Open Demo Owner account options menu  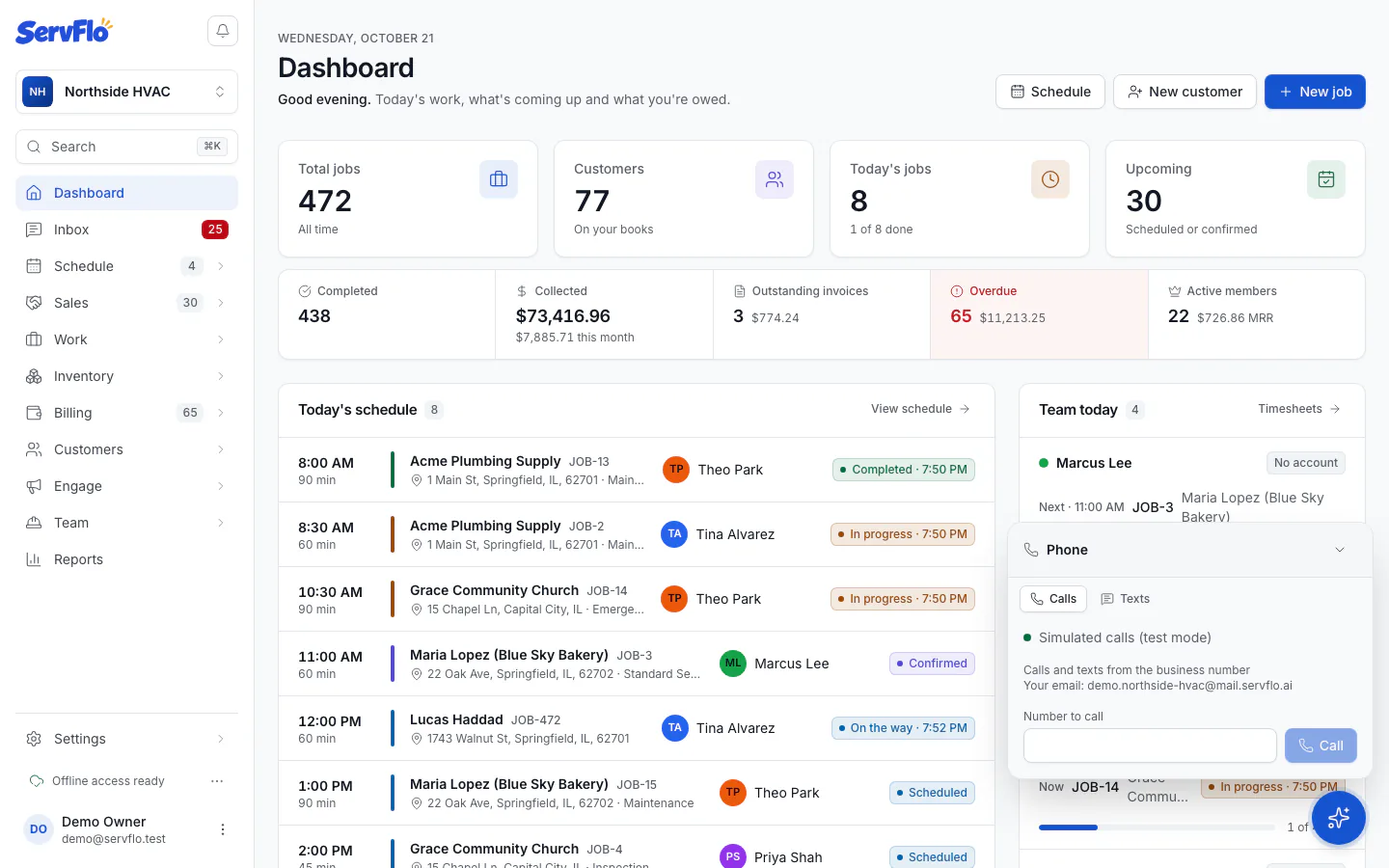pos(223,829)
